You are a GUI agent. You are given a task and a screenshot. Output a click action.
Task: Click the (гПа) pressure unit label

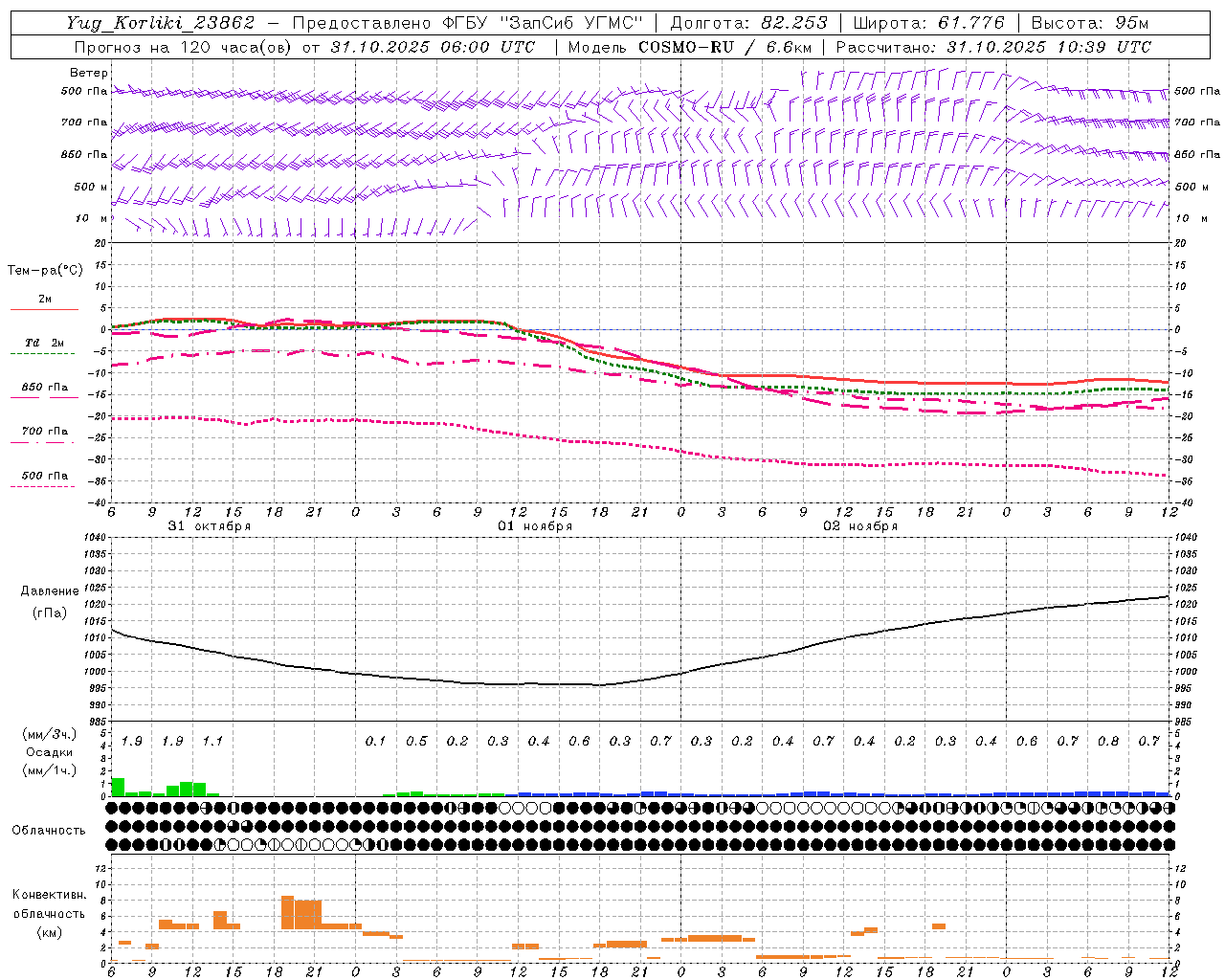pos(50,613)
